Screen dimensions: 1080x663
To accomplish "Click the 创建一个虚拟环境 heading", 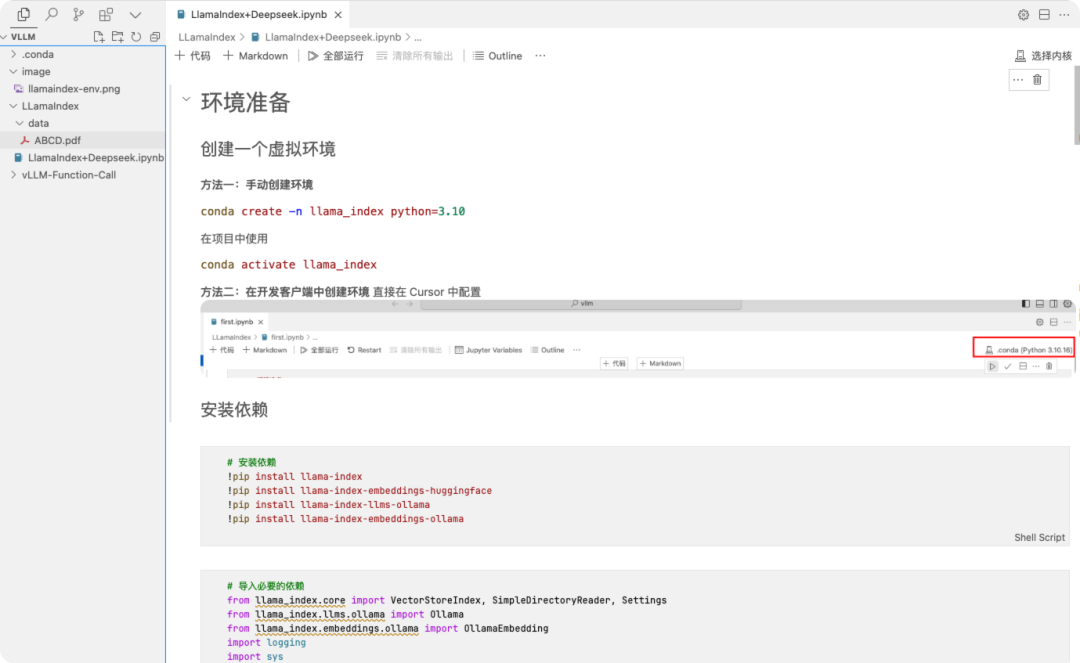I will (x=268, y=149).
